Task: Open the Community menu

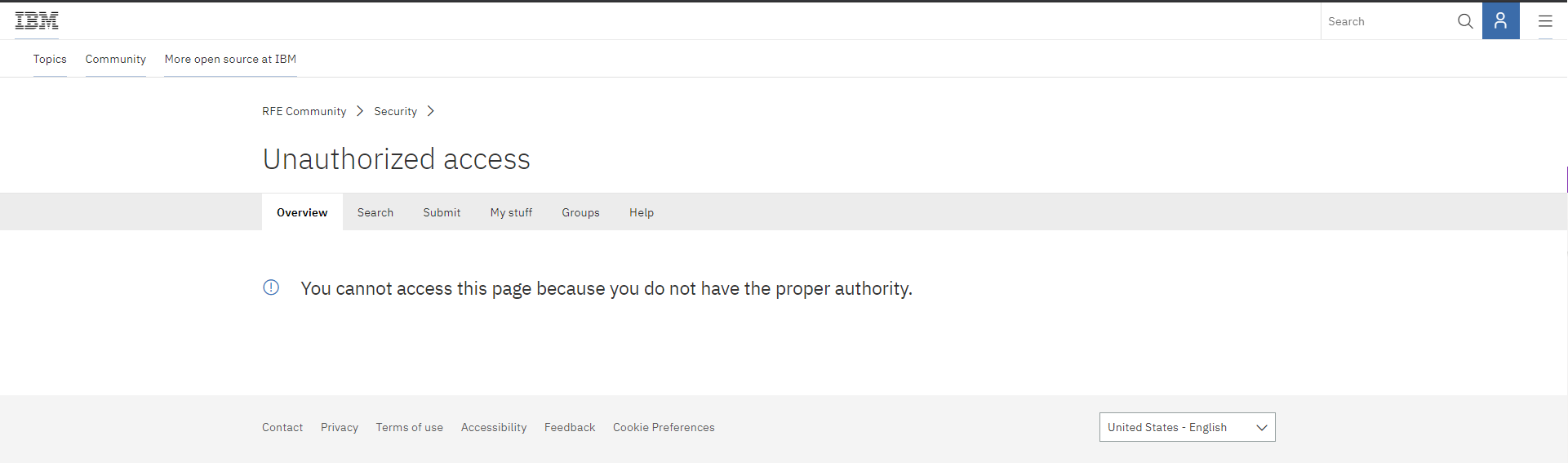Action: (116, 59)
